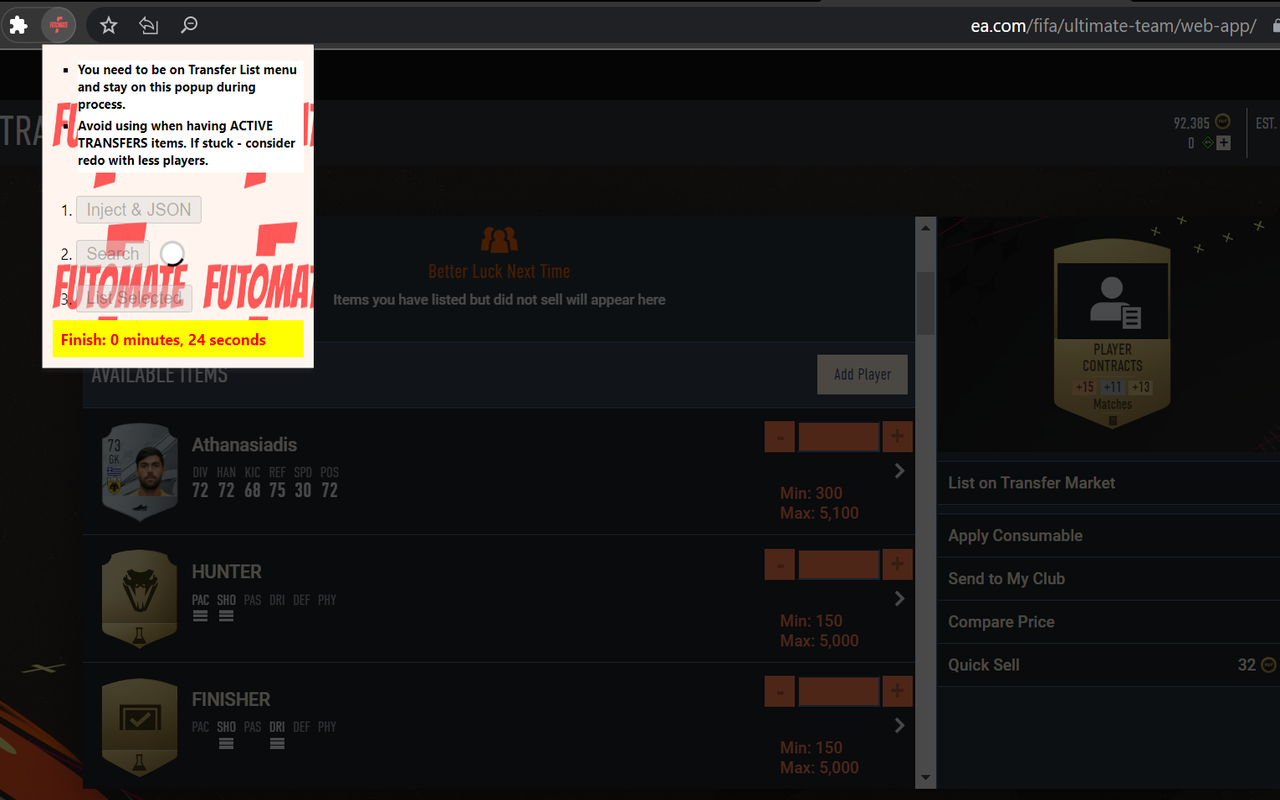Click Inject & JSON in the Futomate popup
The height and width of the screenshot is (800, 1280).
point(139,210)
